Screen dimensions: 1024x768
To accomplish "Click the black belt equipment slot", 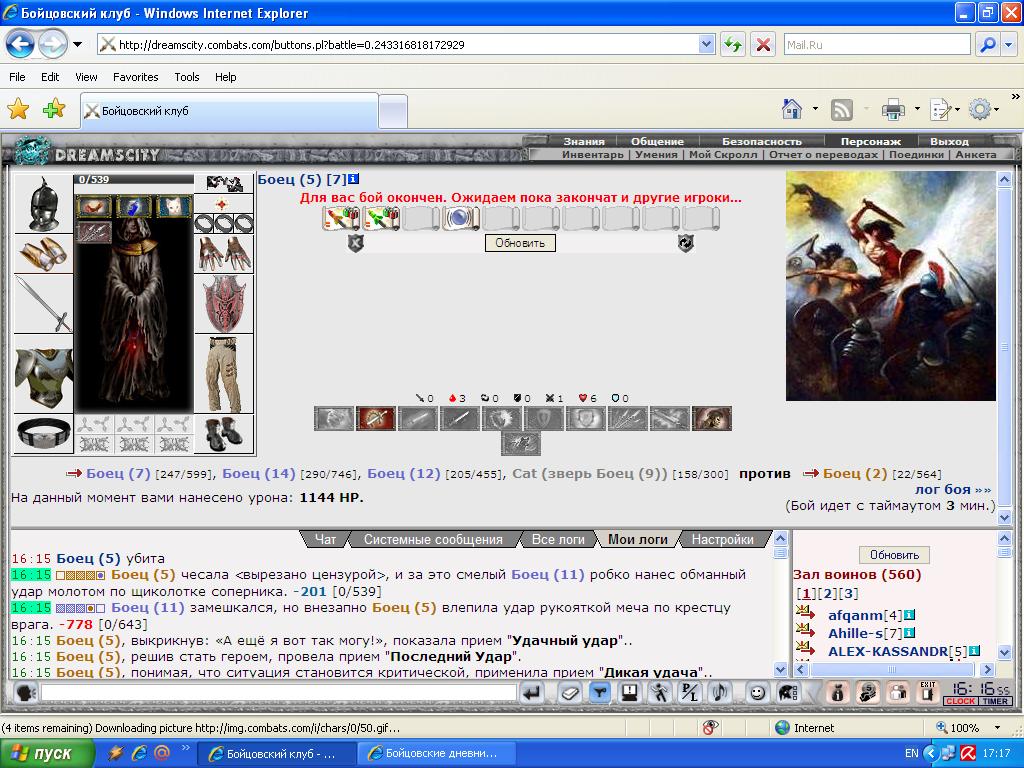I will pos(44,433).
